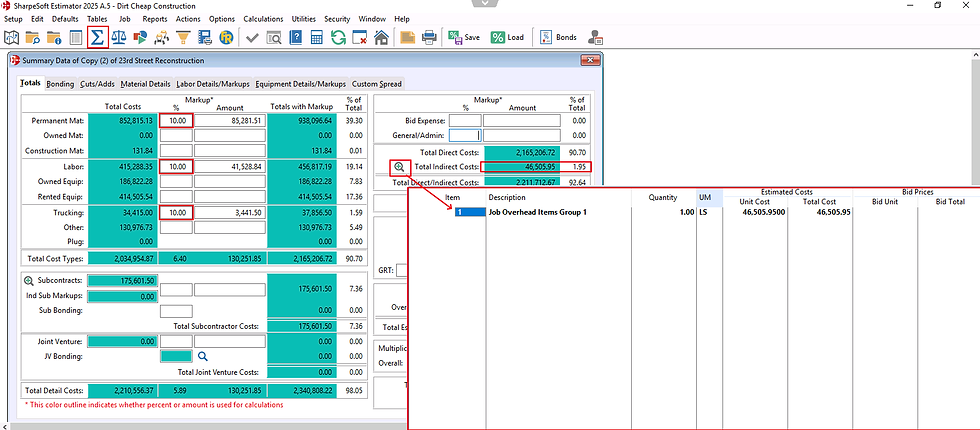Click the zoom icon next to Subcontracts
980x430 pixels.
27,281
